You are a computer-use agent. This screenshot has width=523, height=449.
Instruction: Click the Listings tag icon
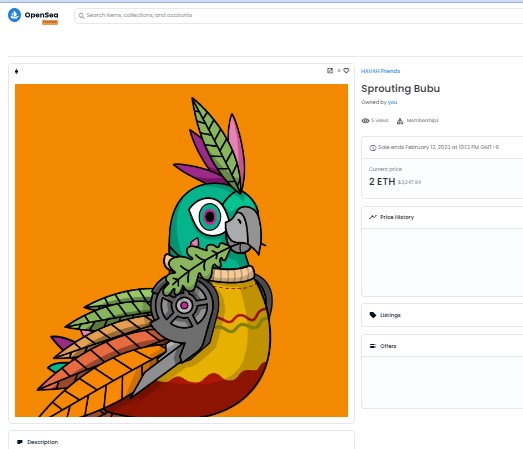[373, 315]
